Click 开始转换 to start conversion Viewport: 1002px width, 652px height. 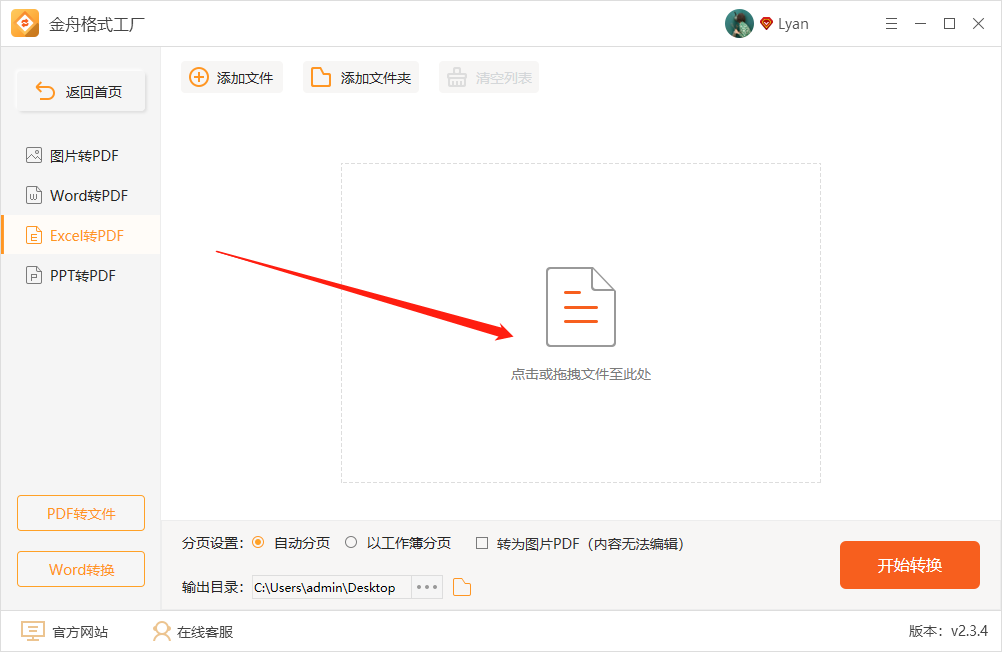(909, 565)
